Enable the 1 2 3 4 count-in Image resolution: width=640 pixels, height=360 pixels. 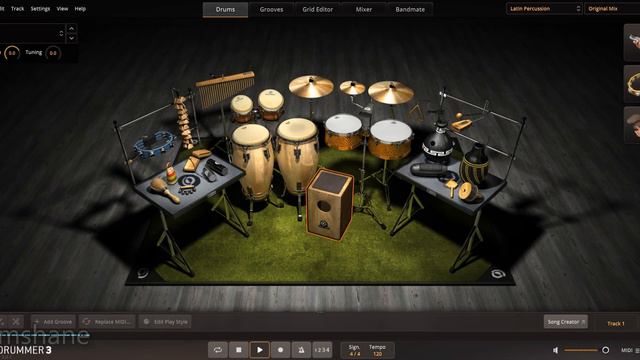[x=322, y=350]
